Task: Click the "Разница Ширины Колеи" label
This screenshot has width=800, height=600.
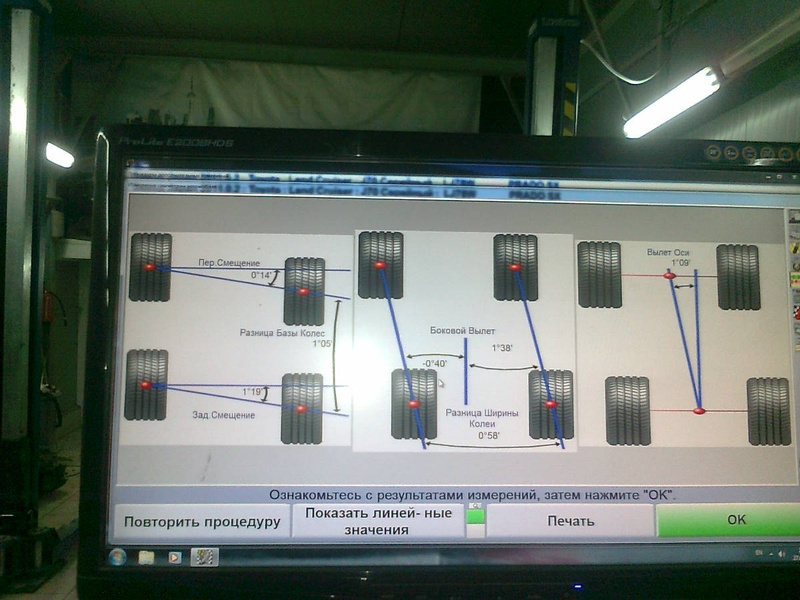Action: tap(482, 418)
